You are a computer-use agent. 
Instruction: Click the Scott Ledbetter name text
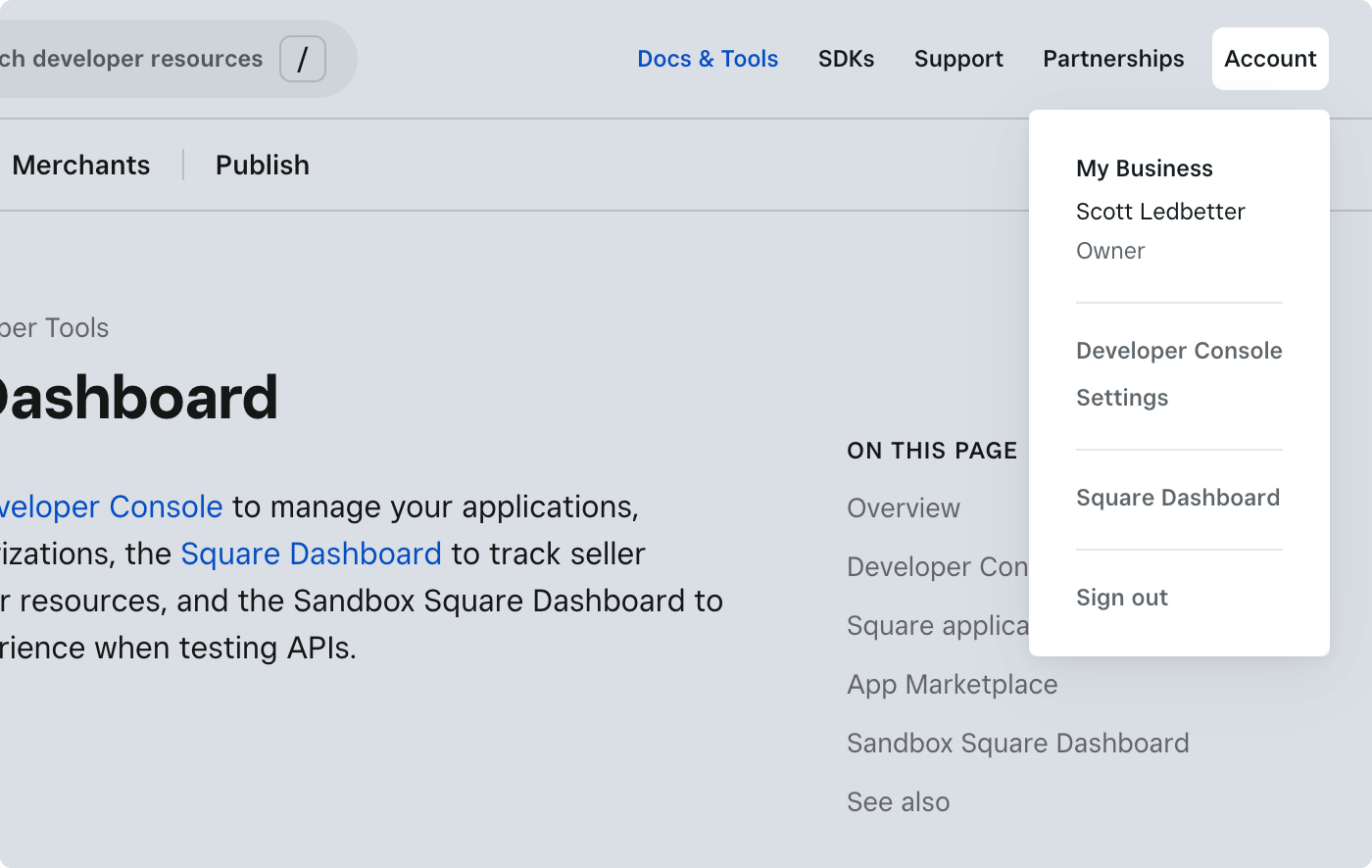(1160, 212)
